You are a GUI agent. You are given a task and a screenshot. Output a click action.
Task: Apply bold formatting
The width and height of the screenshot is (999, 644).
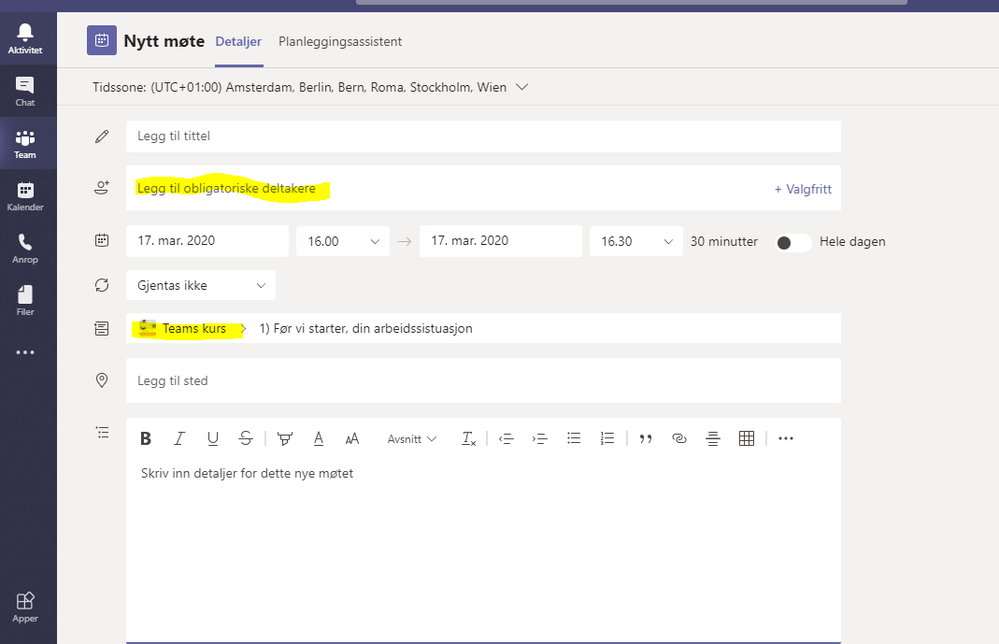click(146, 438)
